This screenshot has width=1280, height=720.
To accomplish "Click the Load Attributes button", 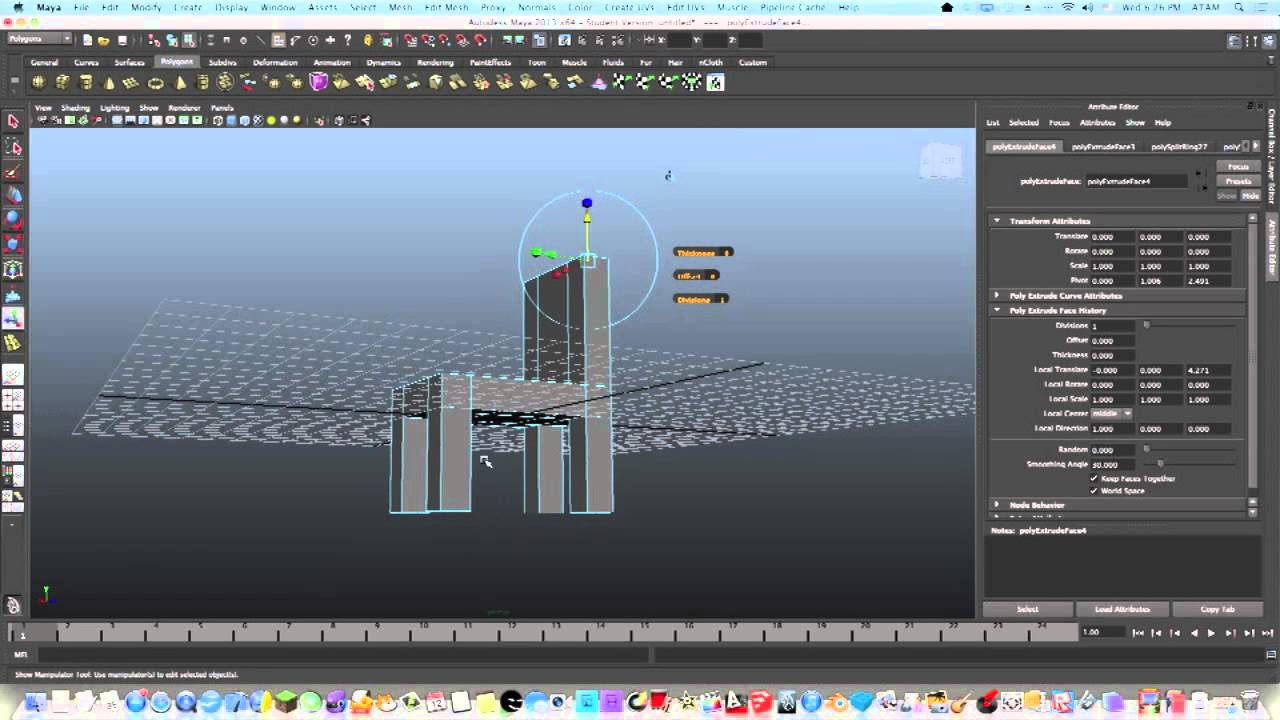I will point(1122,608).
